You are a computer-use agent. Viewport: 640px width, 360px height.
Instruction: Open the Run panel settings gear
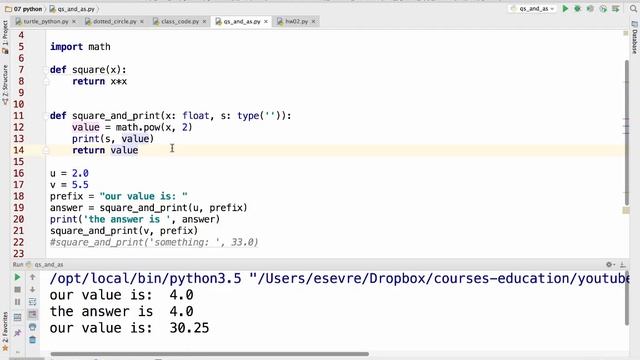(x=610, y=264)
